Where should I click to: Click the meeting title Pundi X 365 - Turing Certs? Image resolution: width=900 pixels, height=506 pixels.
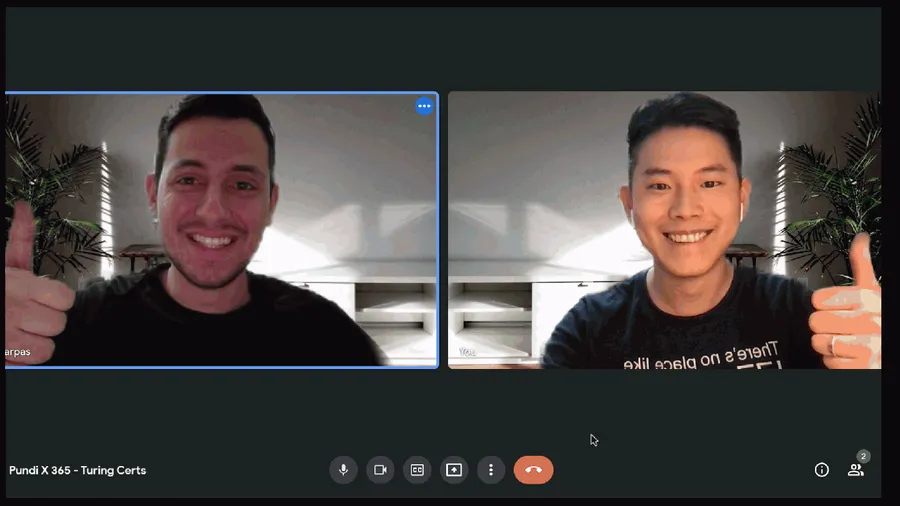tap(78, 471)
